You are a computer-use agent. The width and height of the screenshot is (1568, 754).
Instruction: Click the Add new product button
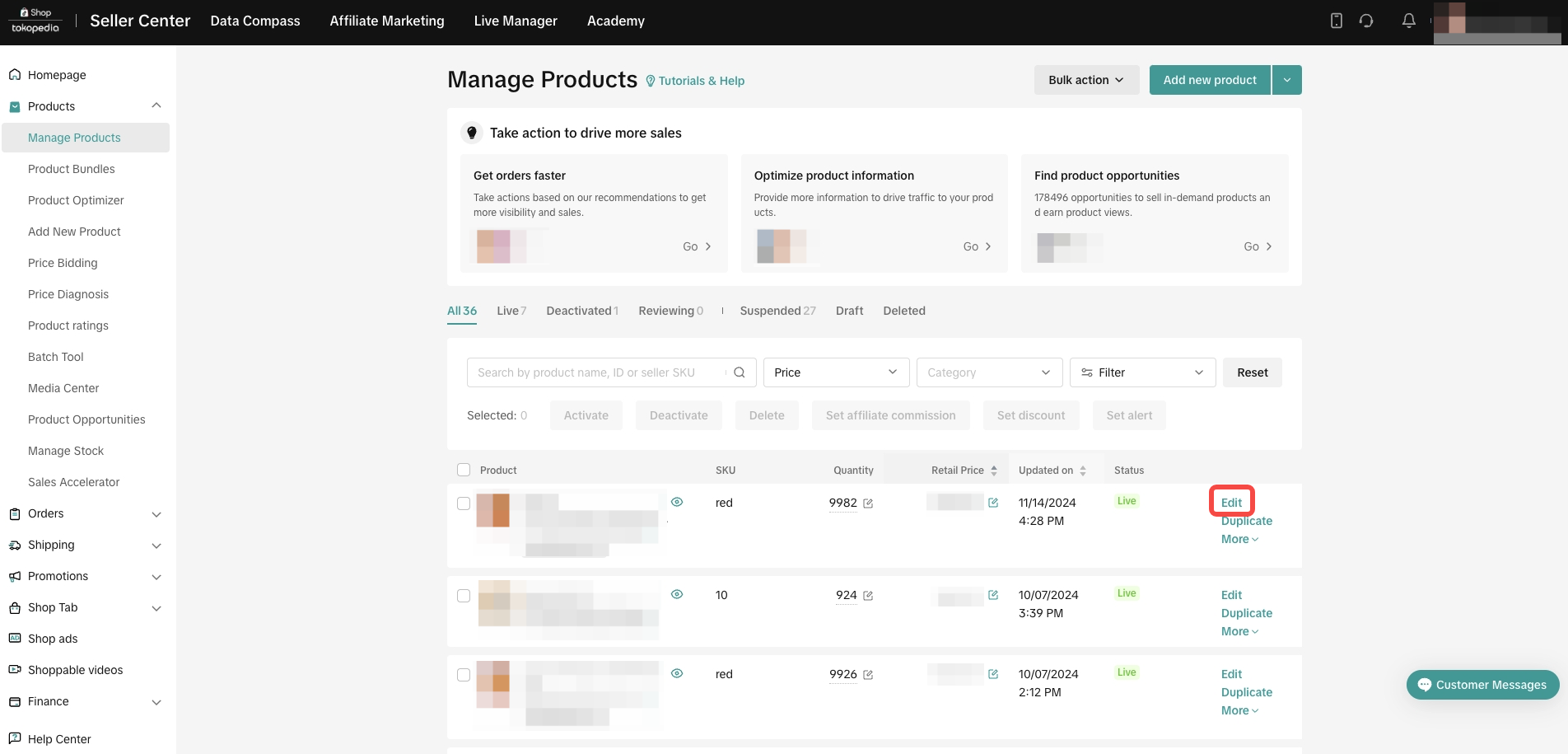click(x=1209, y=80)
